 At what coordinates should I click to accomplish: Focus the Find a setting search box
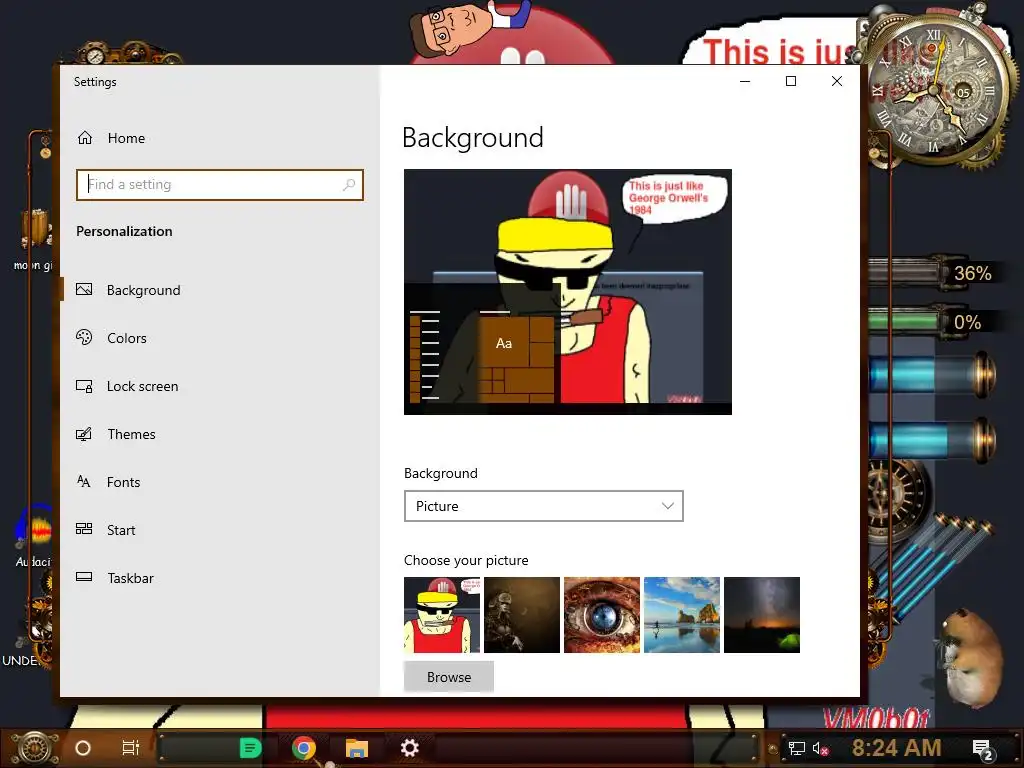[219, 185]
